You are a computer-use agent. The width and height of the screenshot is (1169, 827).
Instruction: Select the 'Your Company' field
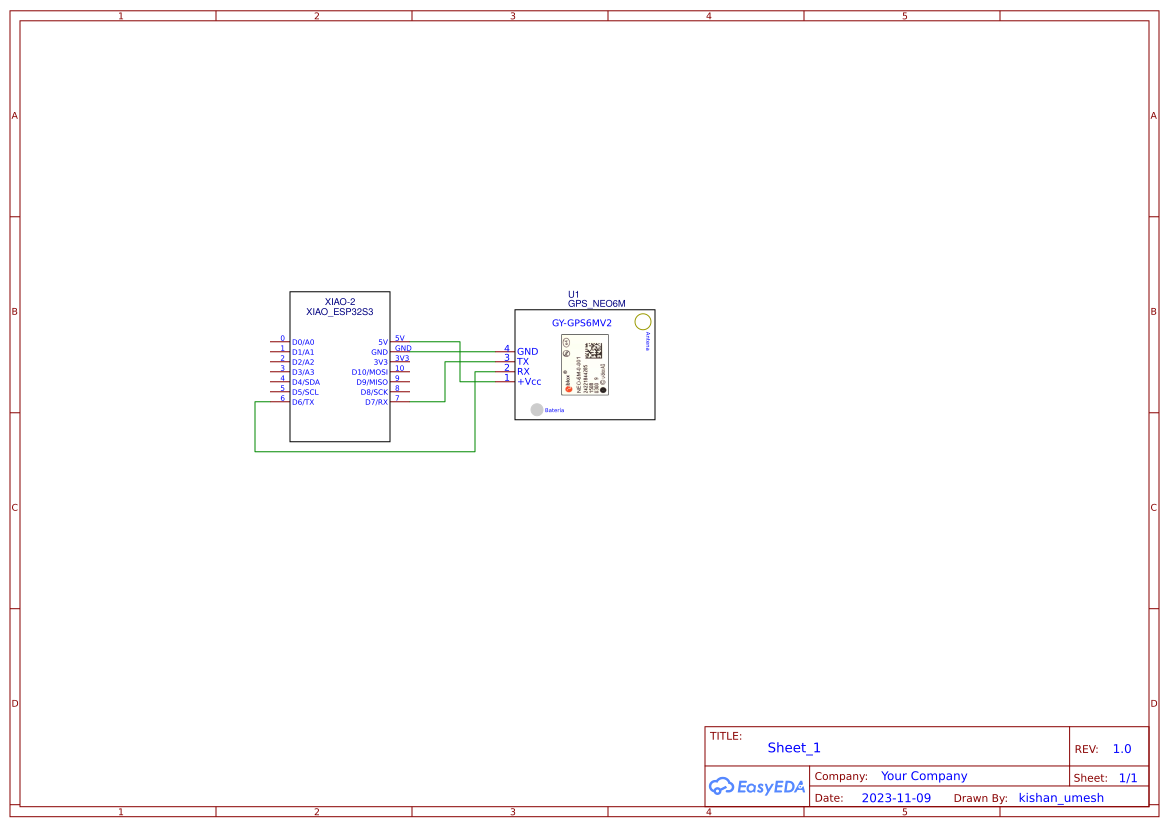click(x=924, y=776)
